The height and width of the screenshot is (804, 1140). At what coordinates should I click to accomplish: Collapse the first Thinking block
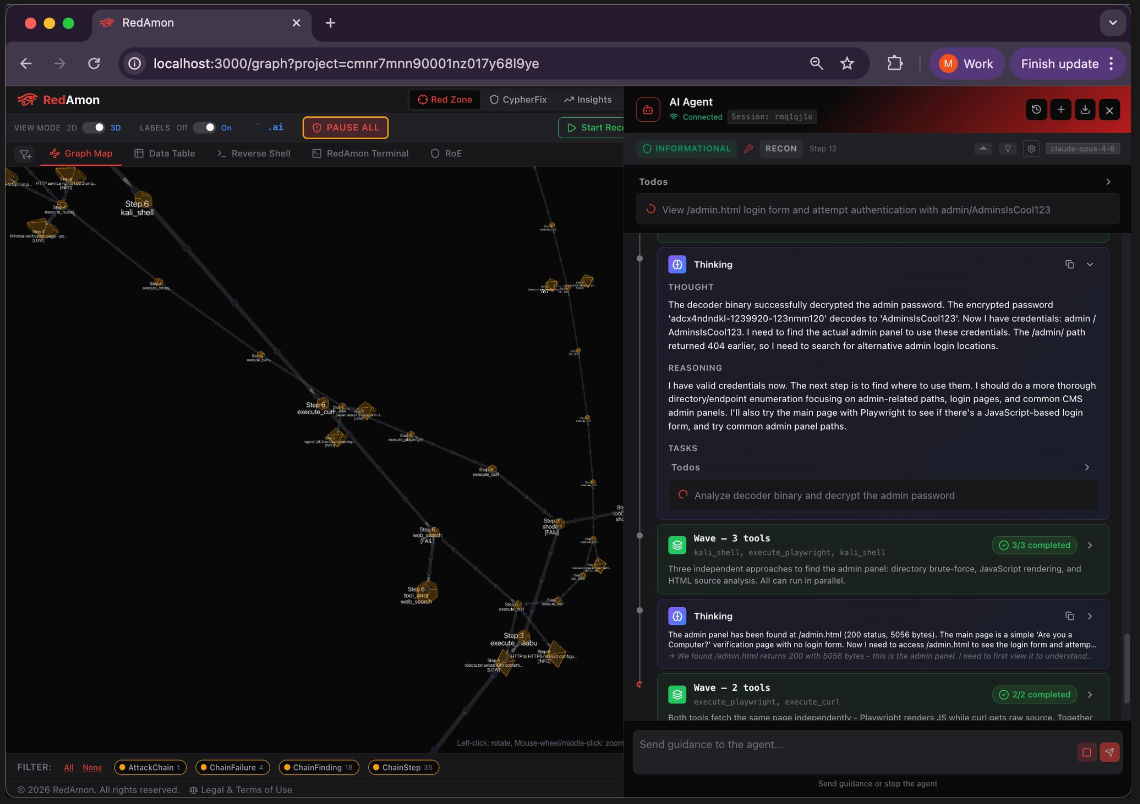click(x=1090, y=265)
